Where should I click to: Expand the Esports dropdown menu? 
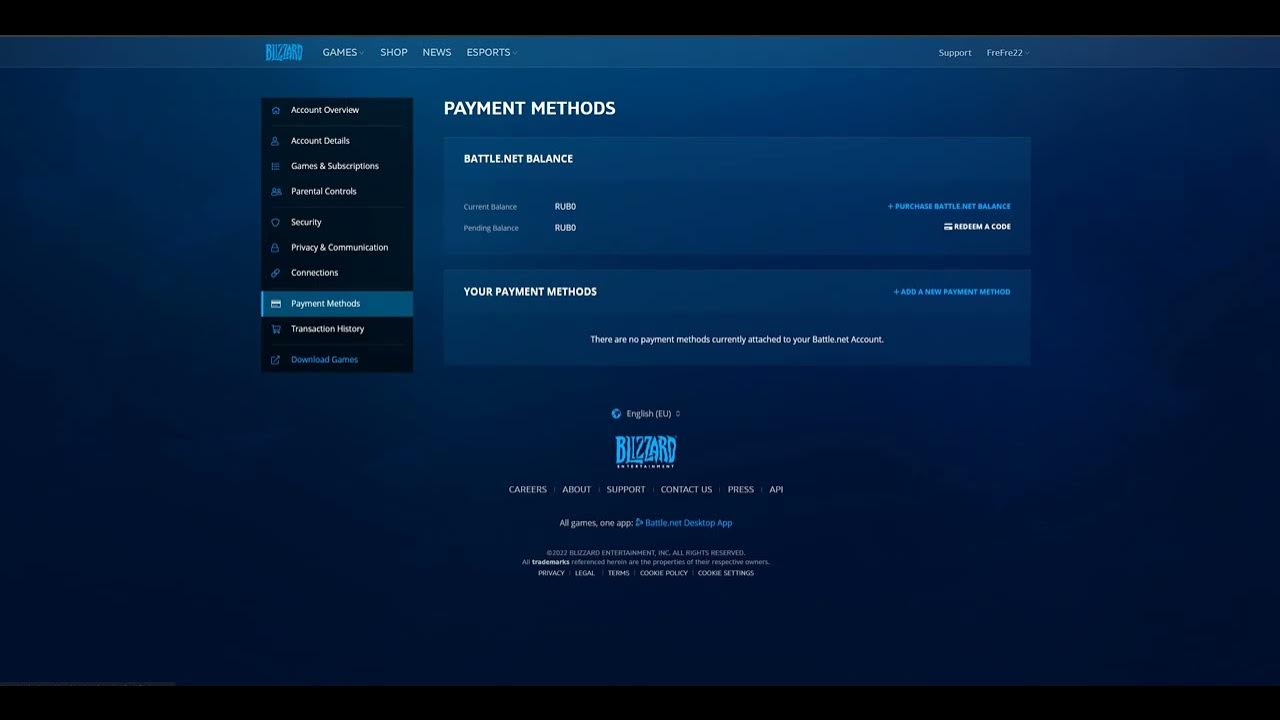pyautogui.click(x=492, y=52)
